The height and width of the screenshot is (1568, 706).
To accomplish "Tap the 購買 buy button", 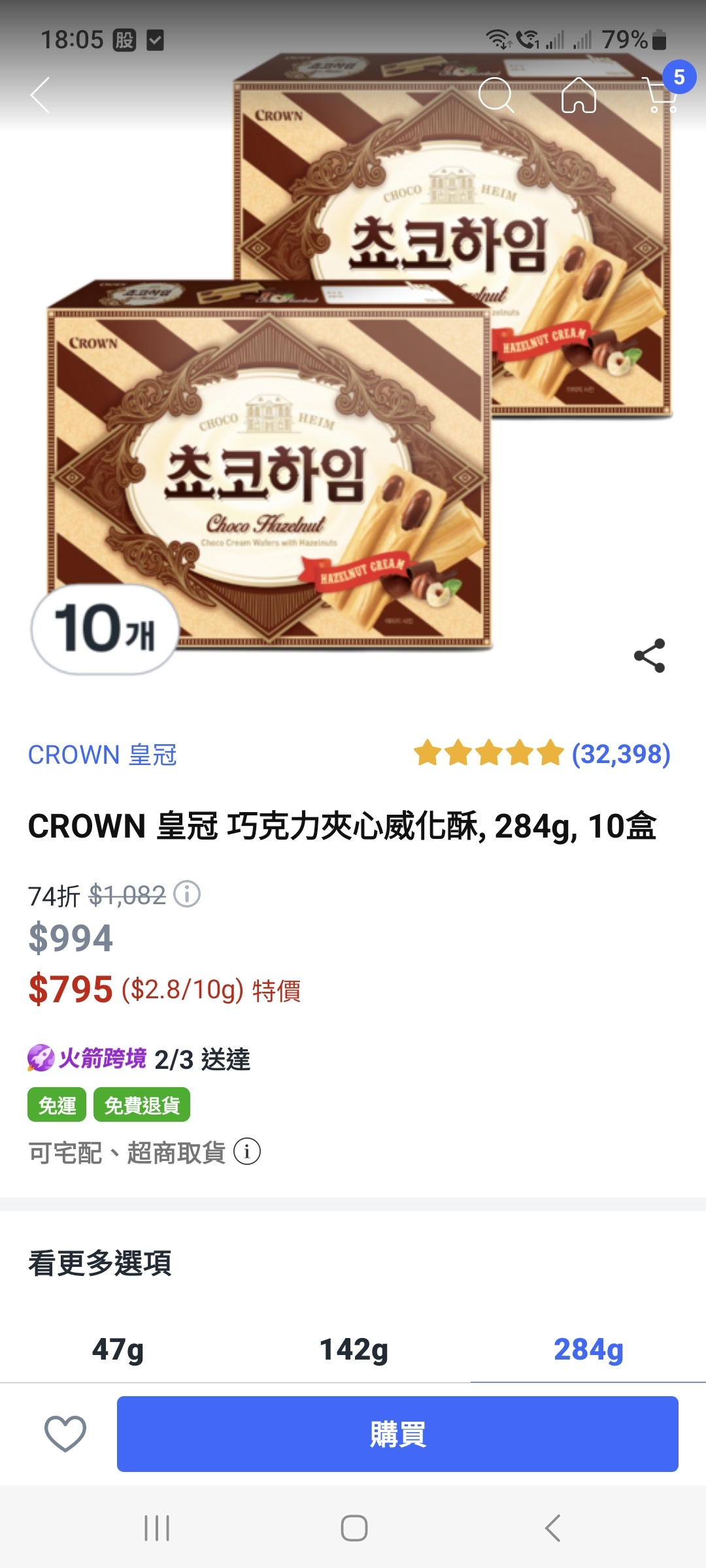I will click(397, 1434).
